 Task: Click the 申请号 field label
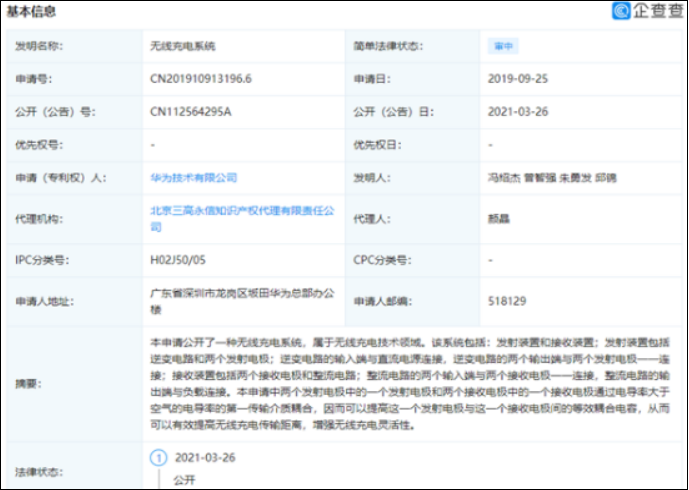click(34, 79)
